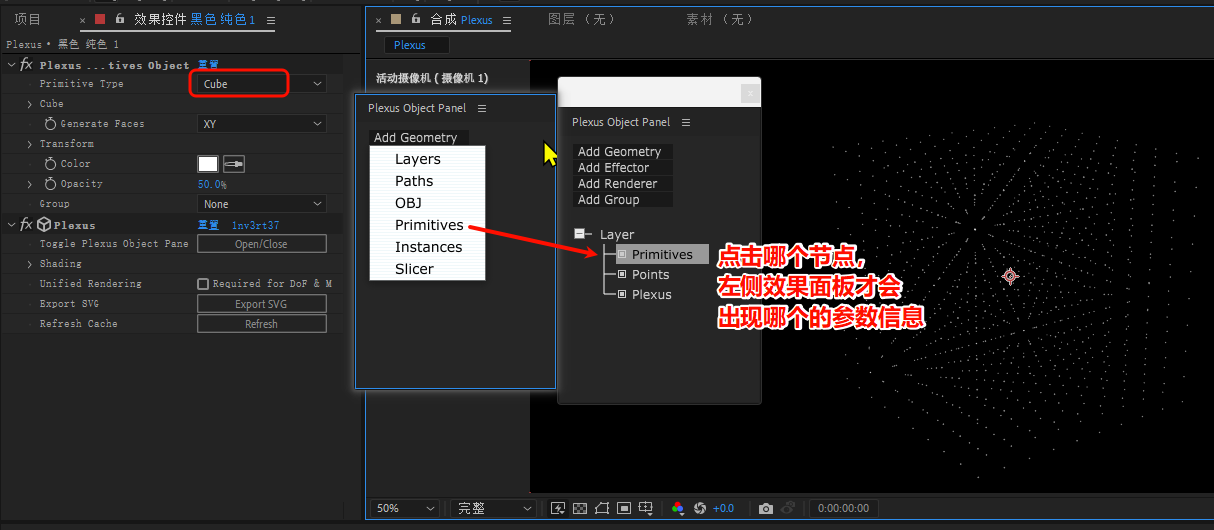Viewport: 1214px width, 530px height.
Task: Toggle stopwatch for Generate Faces
Action: point(51,124)
